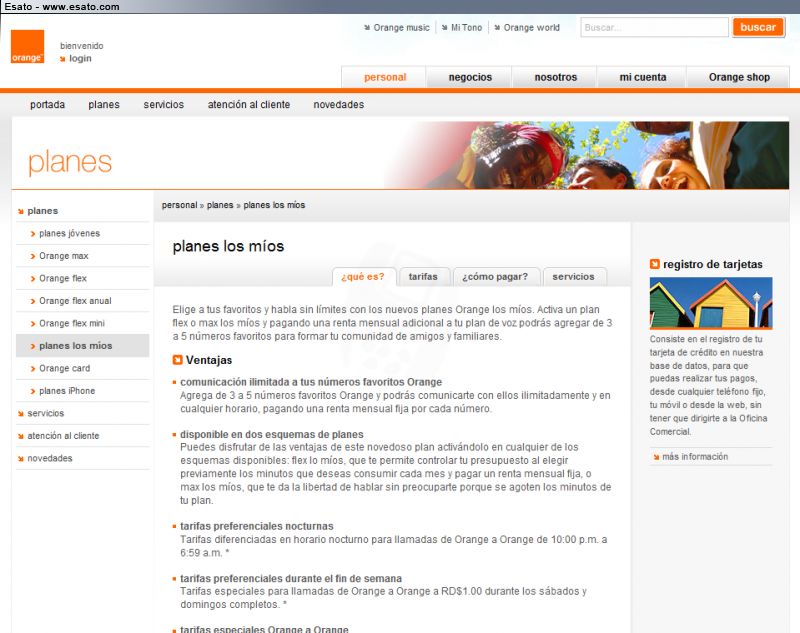Select Orange max in the sidebar
The height and width of the screenshot is (633, 800).
[x=83, y=256]
